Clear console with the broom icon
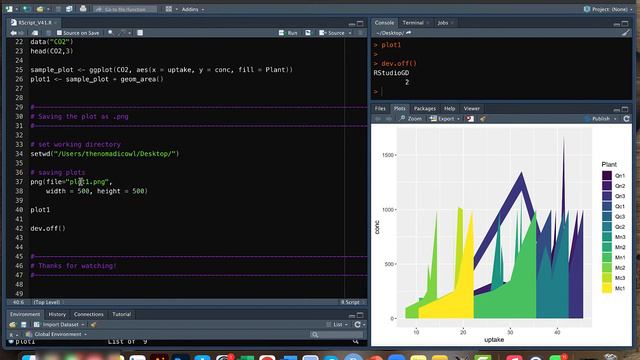This screenshot has height=360, width=640. [625, 33]
